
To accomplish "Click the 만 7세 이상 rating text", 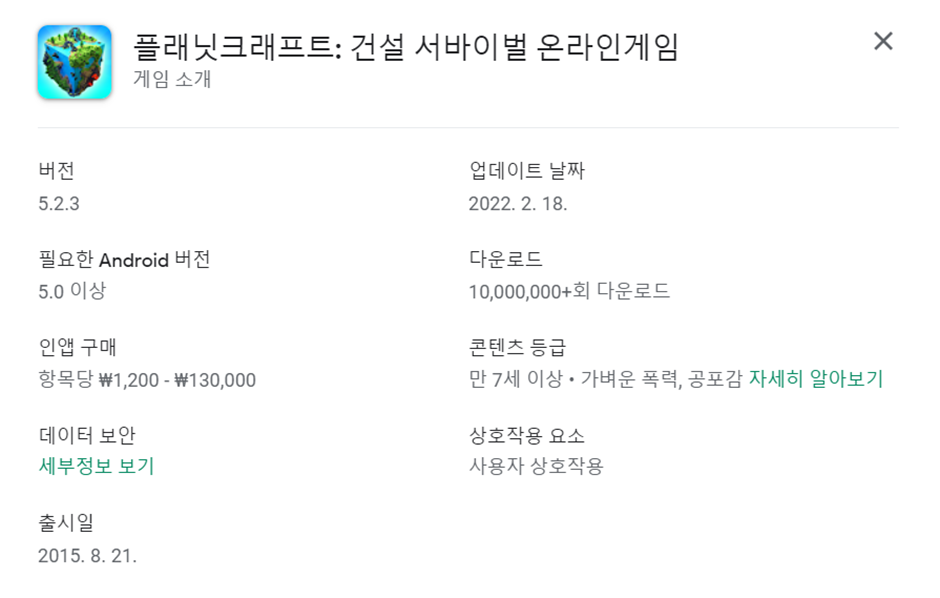I will (516, 379).
